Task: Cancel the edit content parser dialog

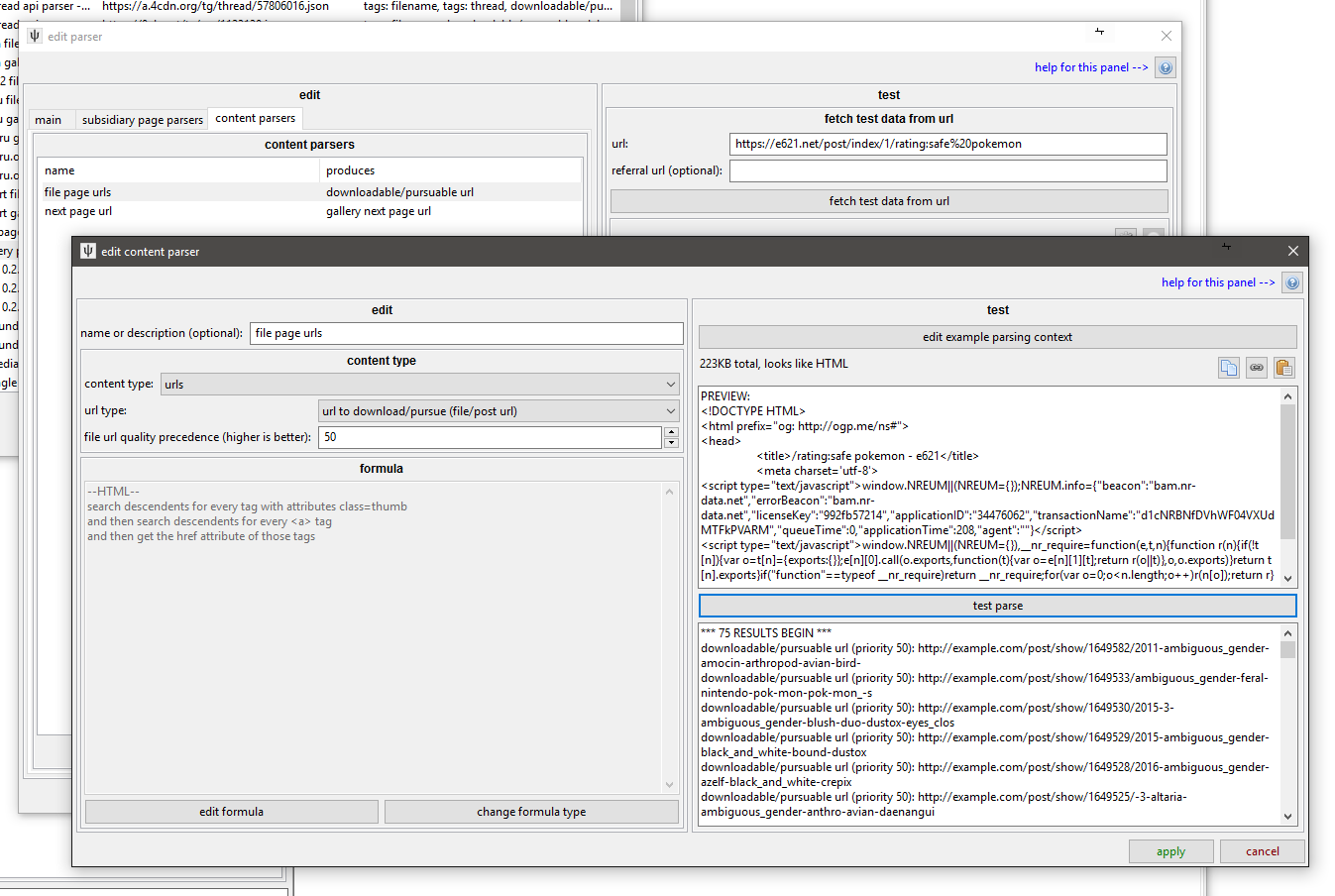Action: 1262,851
